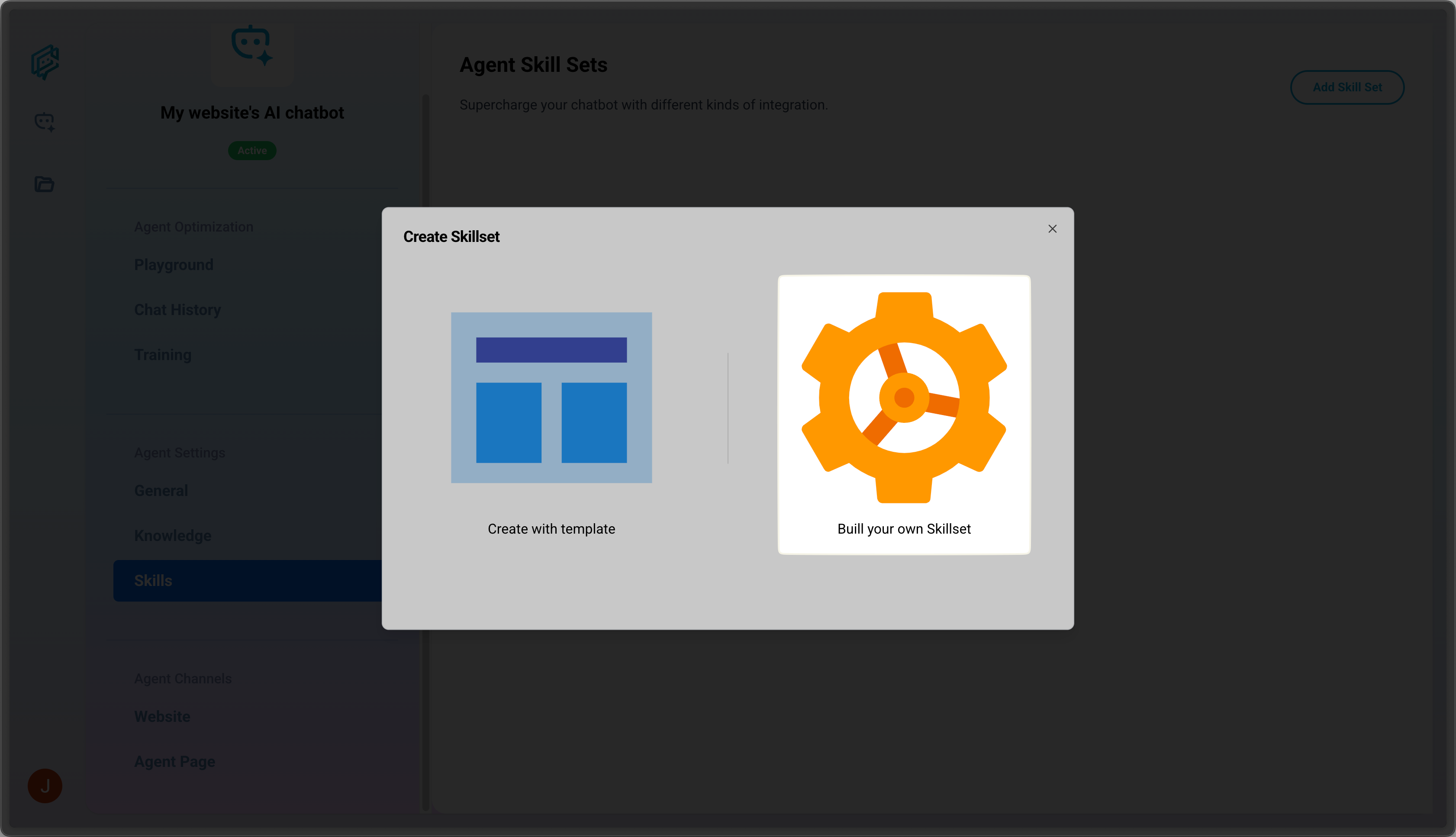Open Chat History menu item

(x=177, y=310)
